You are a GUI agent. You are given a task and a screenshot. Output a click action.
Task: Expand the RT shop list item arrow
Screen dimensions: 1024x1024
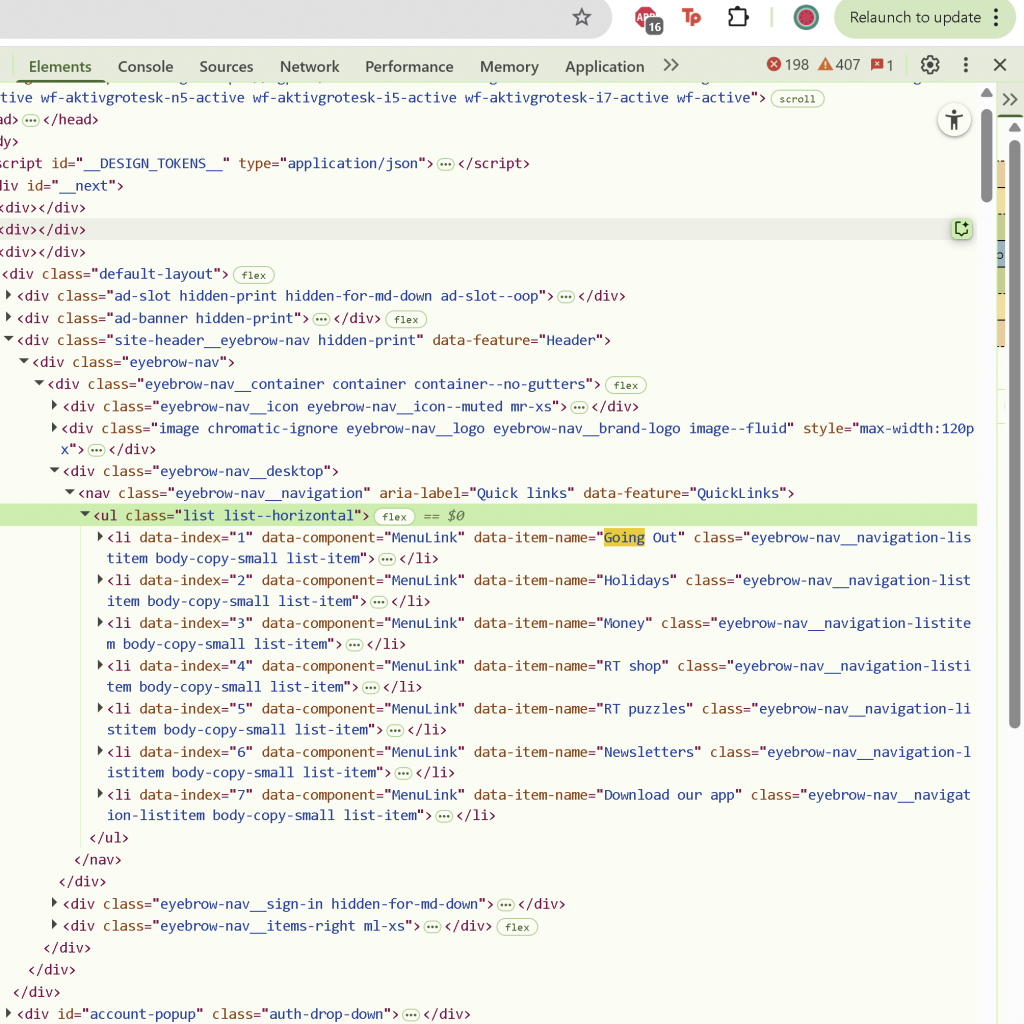click(100, 665)
